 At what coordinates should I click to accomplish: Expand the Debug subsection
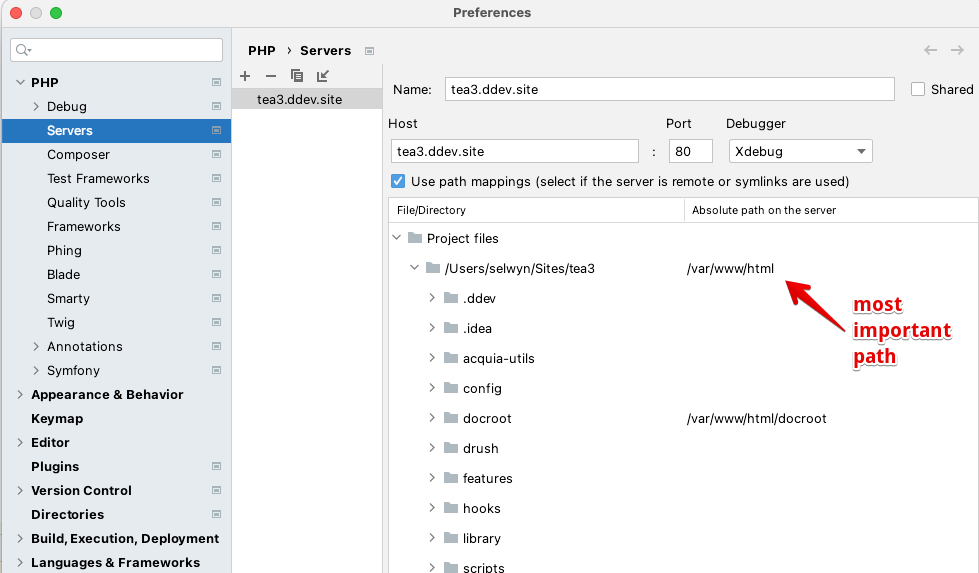36,106
